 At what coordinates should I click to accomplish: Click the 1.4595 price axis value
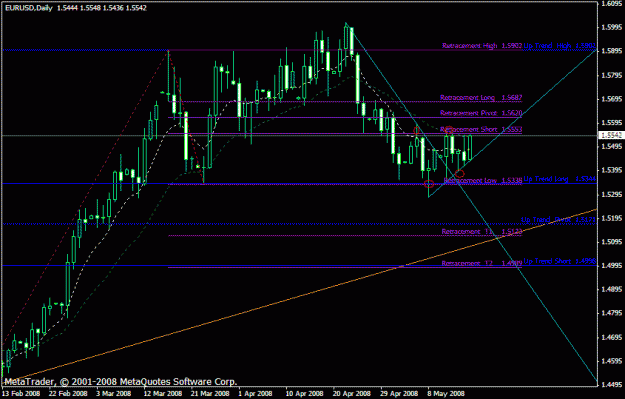[612, 361]
